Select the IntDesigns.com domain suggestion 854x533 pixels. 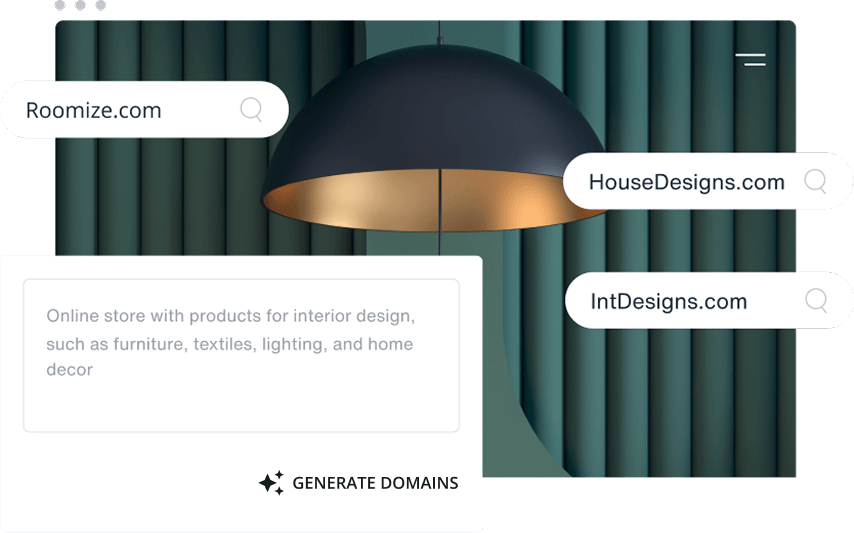point(708,300)
